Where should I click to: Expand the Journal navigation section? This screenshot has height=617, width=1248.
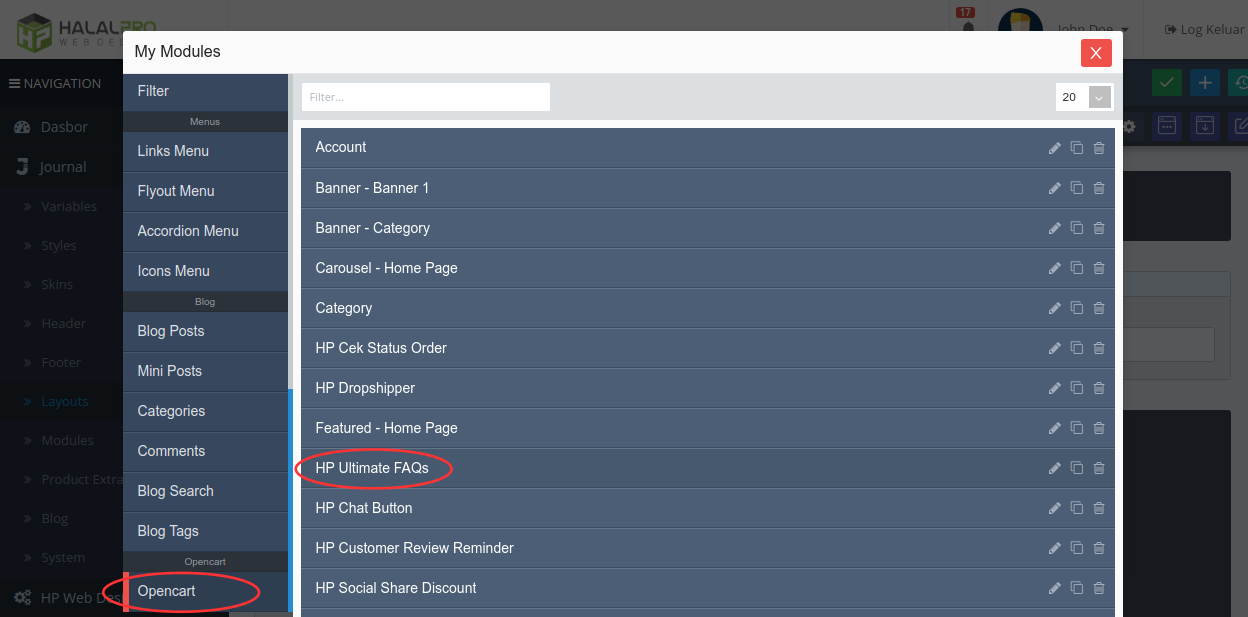[x=63, y=167]
